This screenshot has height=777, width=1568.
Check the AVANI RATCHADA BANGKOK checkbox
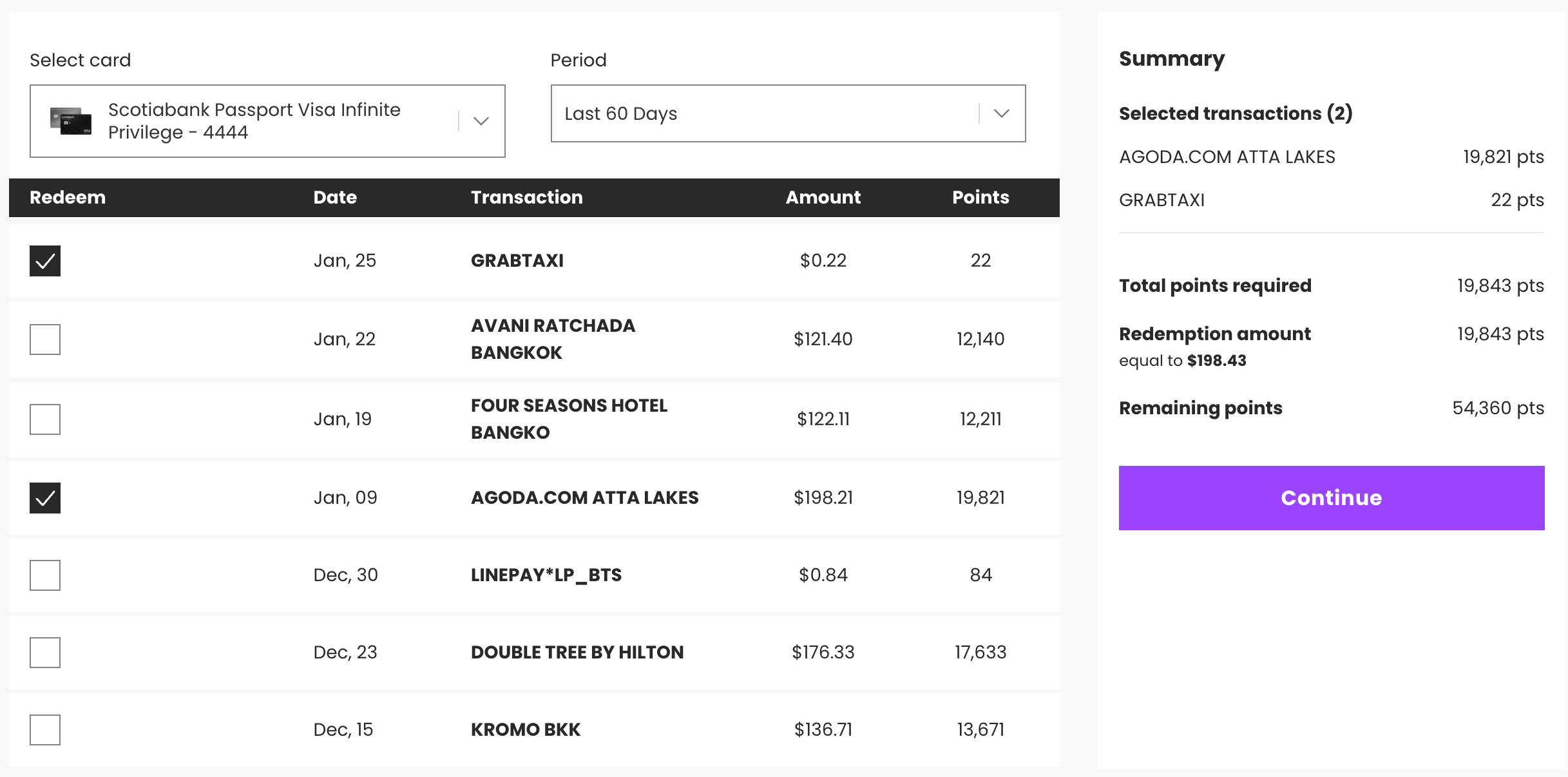click(x=45, y=340)
